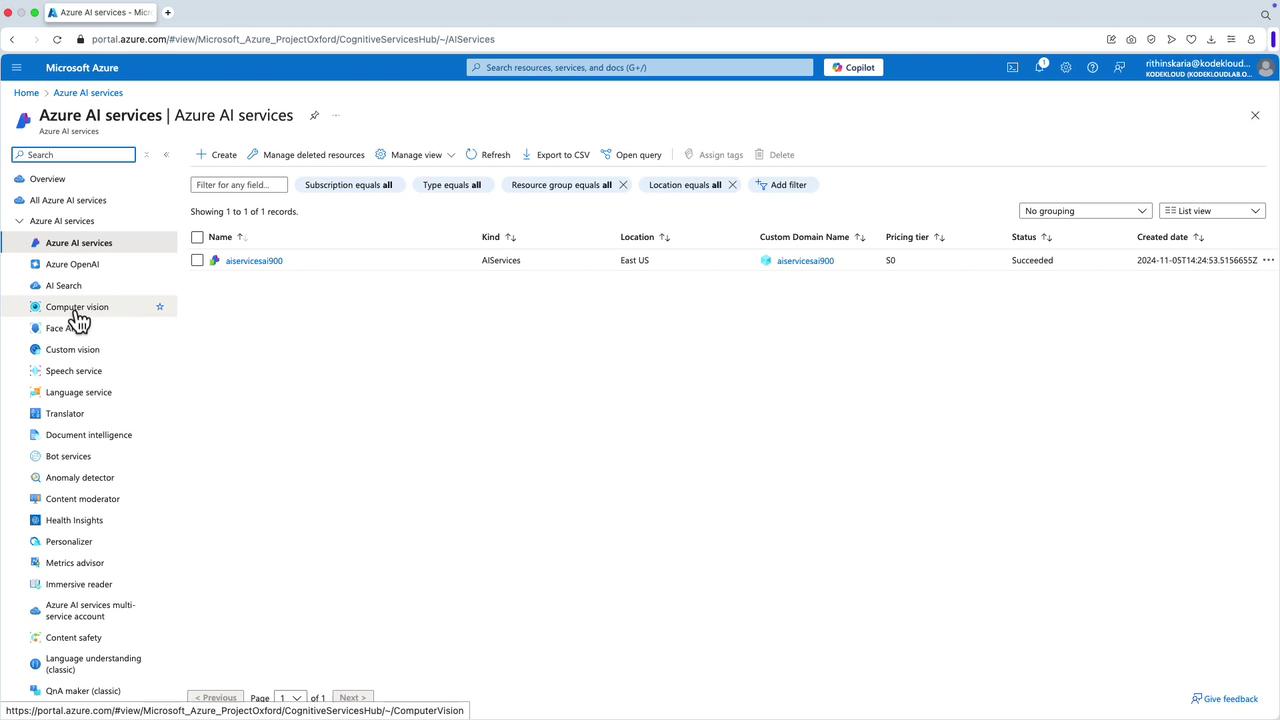Open Cloud Shell from the top bar
This screenshot has width=1280, height=720.
[1012, 67]
